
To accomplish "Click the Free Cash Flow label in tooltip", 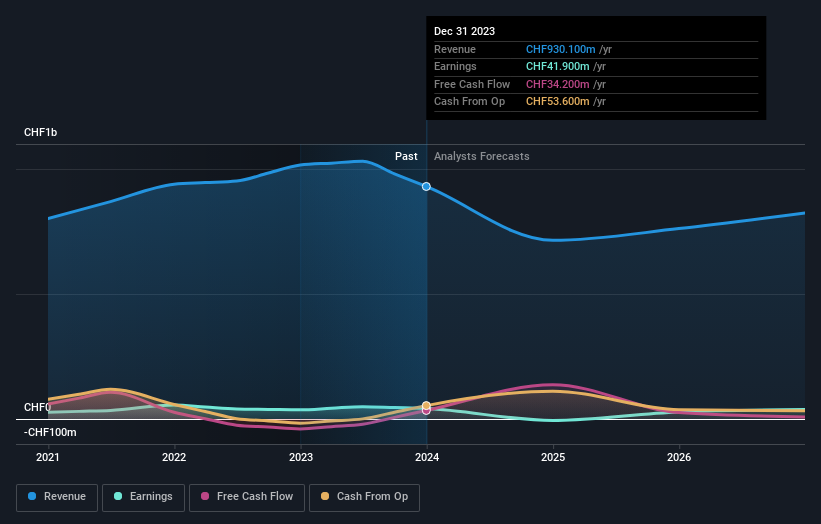I will pos(472,84).
